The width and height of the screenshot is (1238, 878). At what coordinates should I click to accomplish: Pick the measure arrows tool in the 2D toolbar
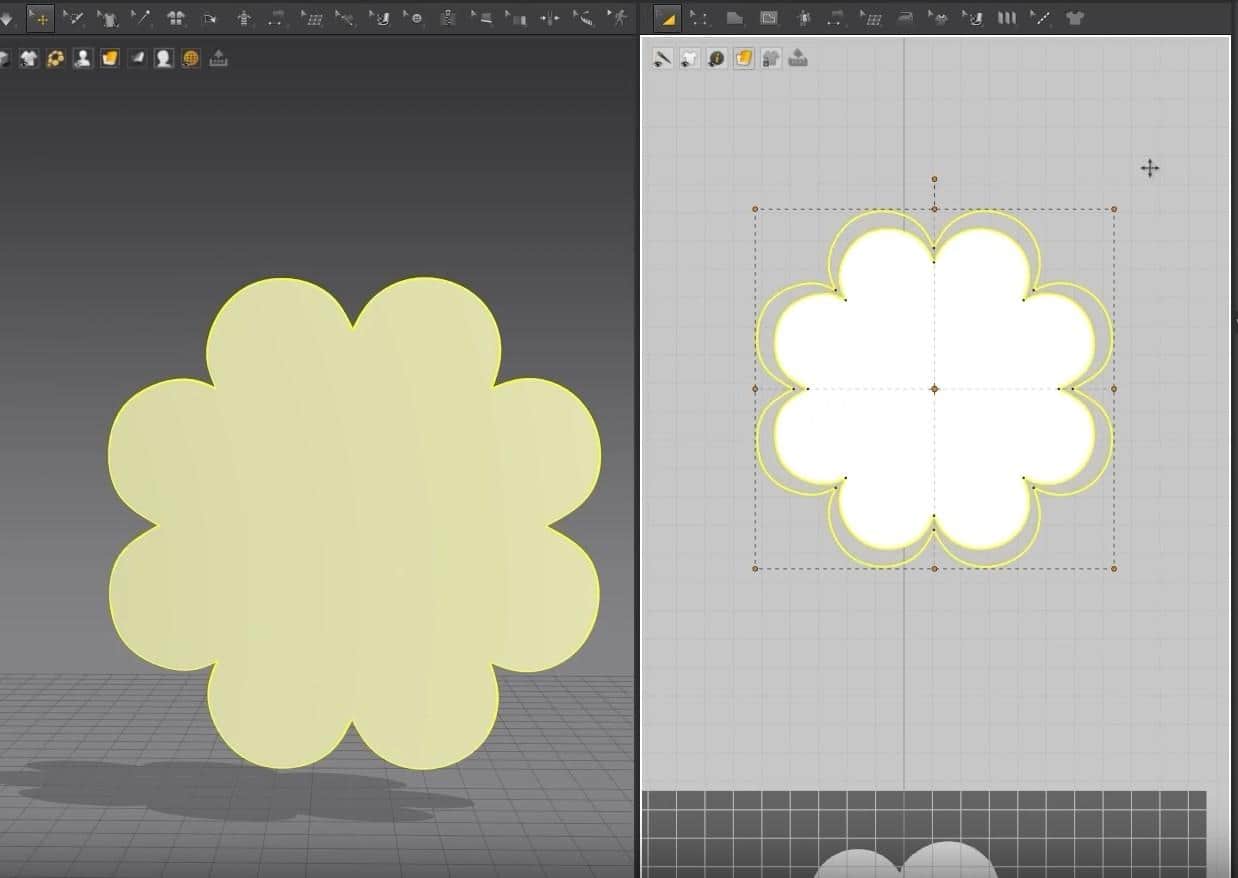coord(837,18)
